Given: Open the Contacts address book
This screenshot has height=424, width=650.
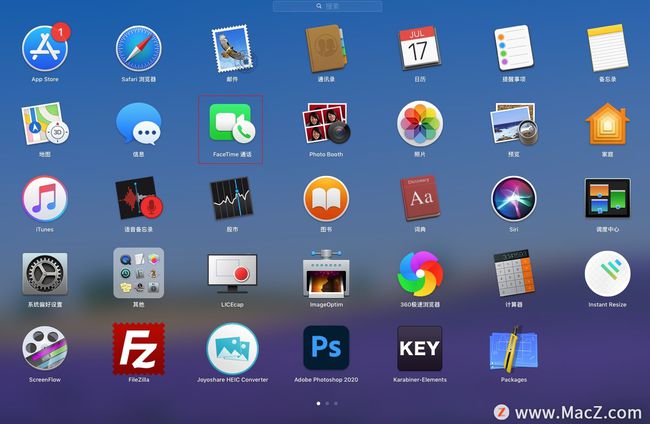Looking at the screenshot, I should coord(326,48).
